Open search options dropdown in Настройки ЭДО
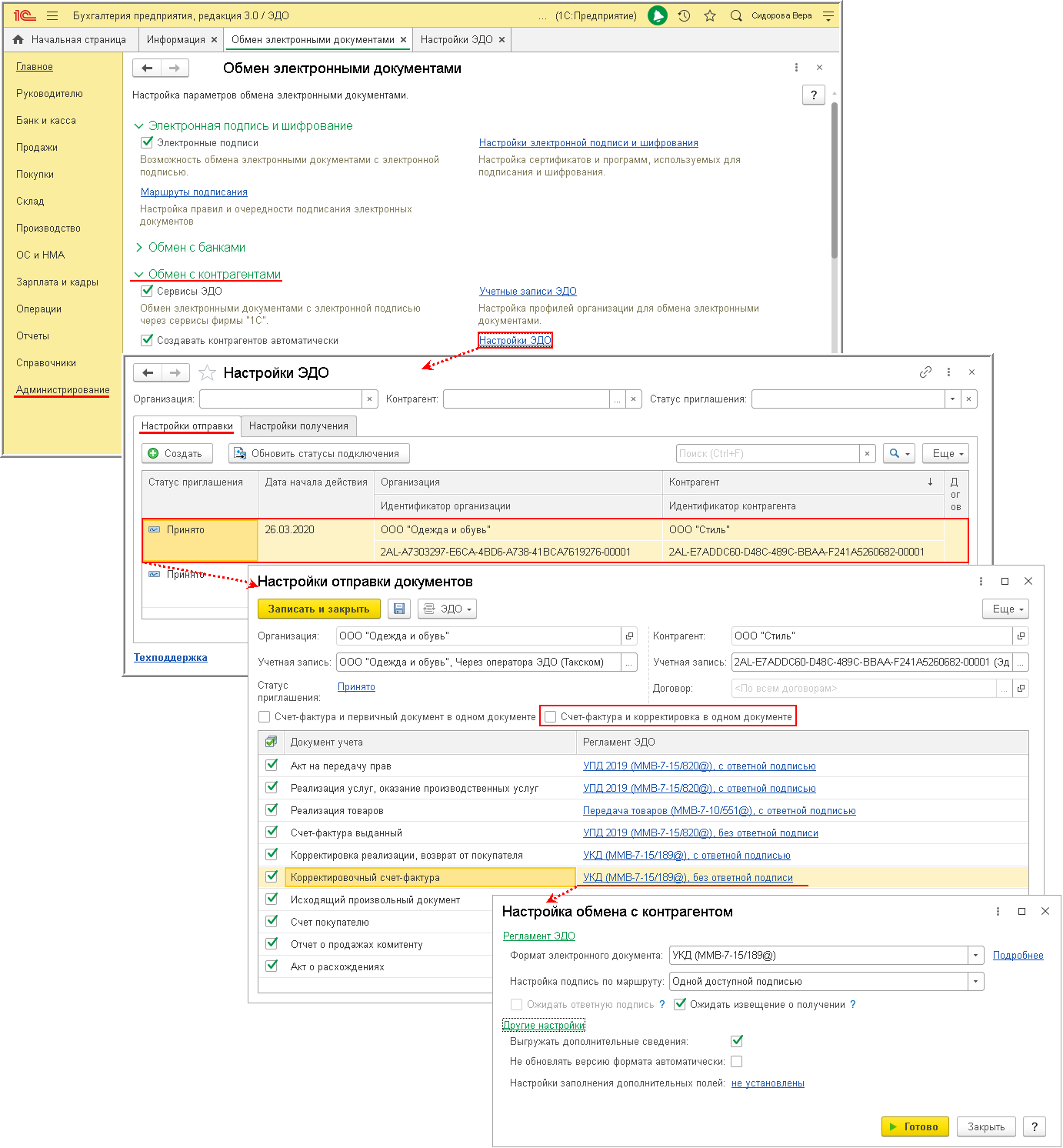 pos(899,454)
